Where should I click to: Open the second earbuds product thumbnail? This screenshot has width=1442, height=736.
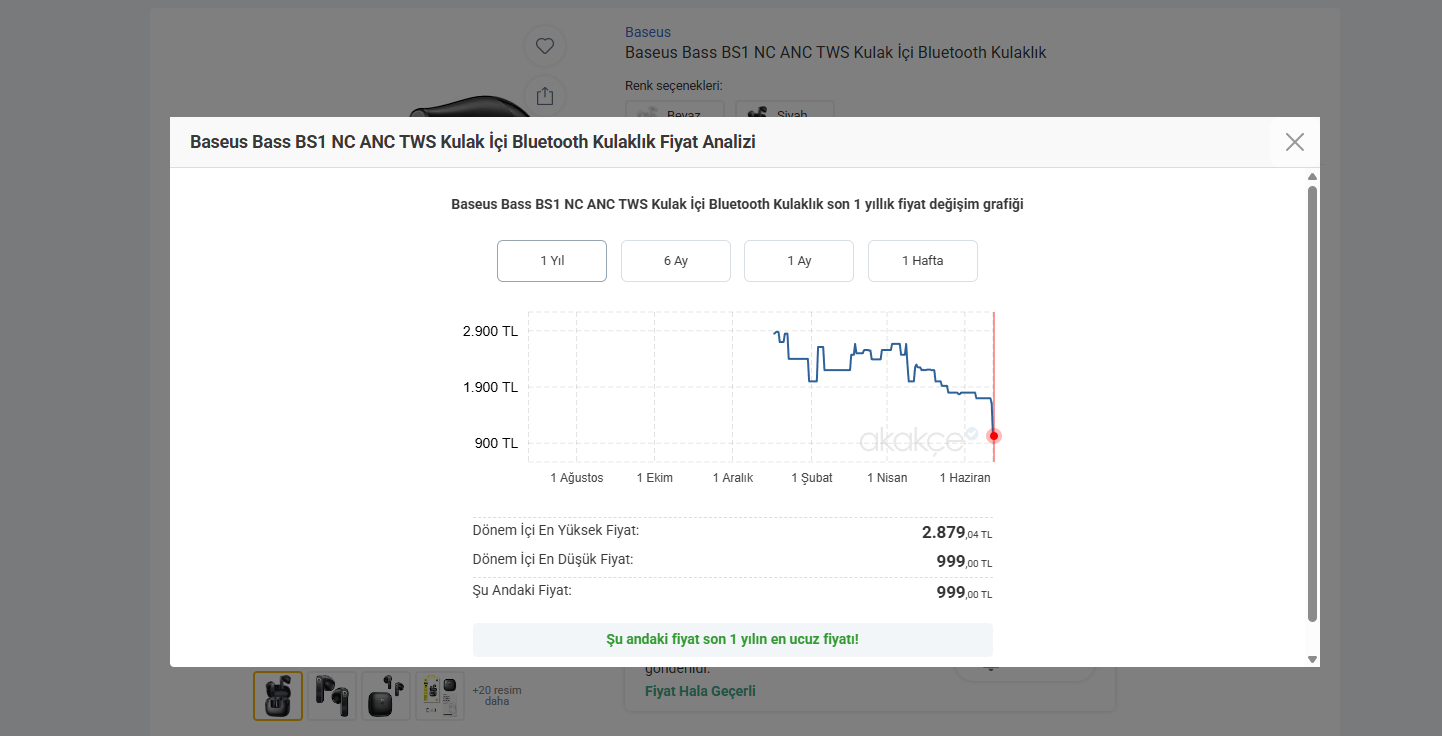pyautogui.click(x=332, y=695)
